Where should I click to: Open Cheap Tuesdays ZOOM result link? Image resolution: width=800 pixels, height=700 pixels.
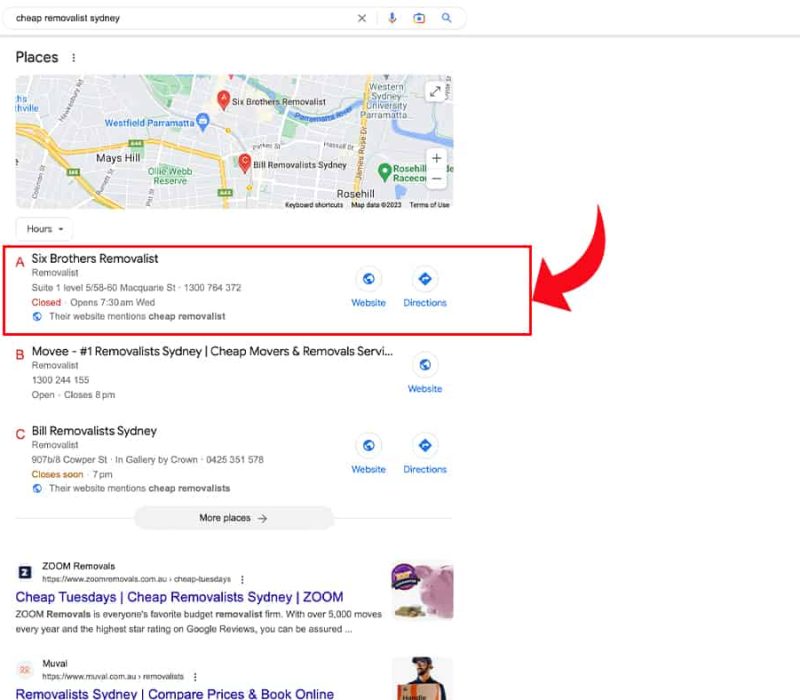tap(179, 597)
